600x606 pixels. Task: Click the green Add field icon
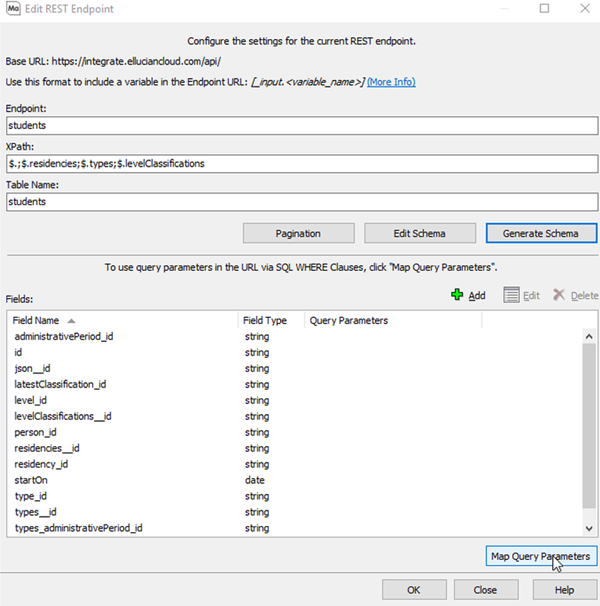458,295
